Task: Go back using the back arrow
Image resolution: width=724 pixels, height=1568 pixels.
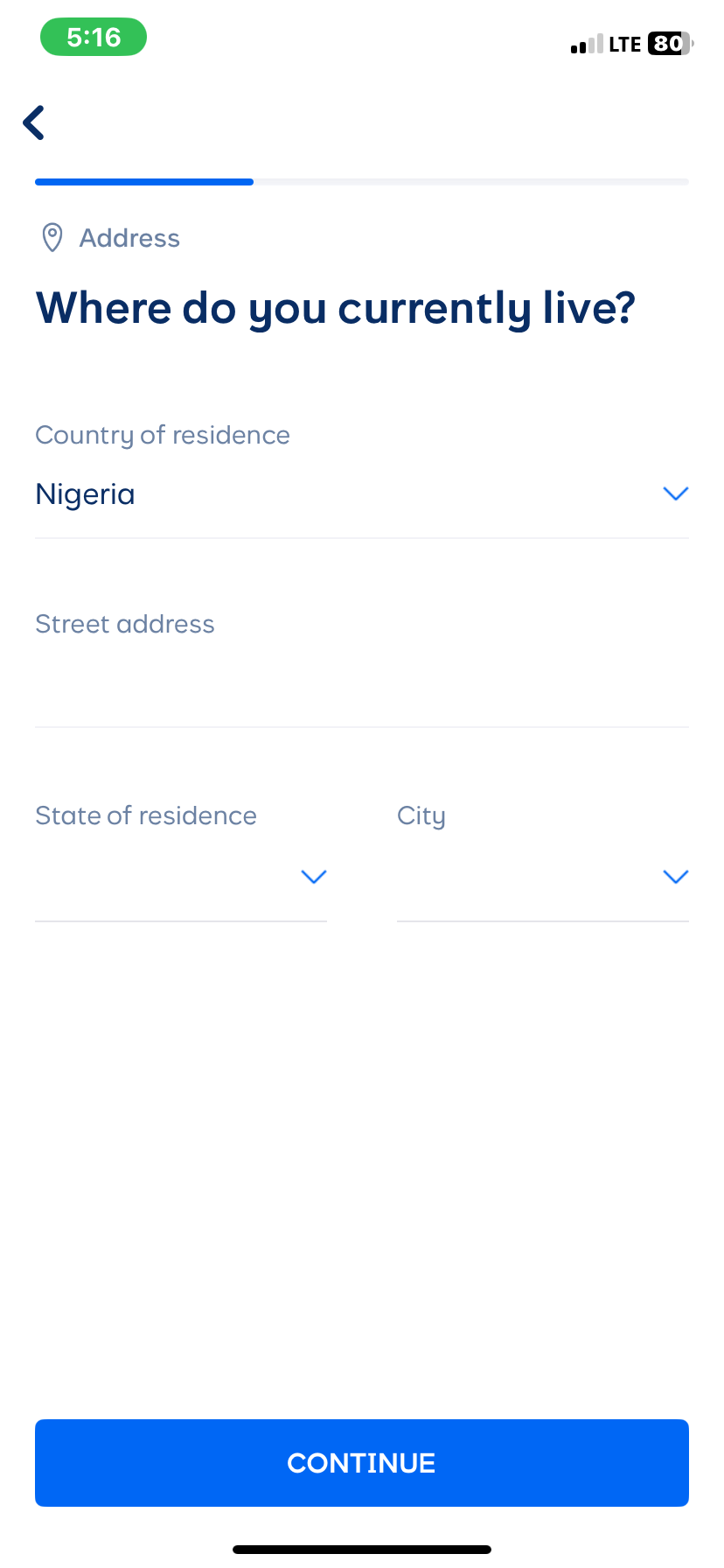Action: pyautogui.click(x=34, y=122)
